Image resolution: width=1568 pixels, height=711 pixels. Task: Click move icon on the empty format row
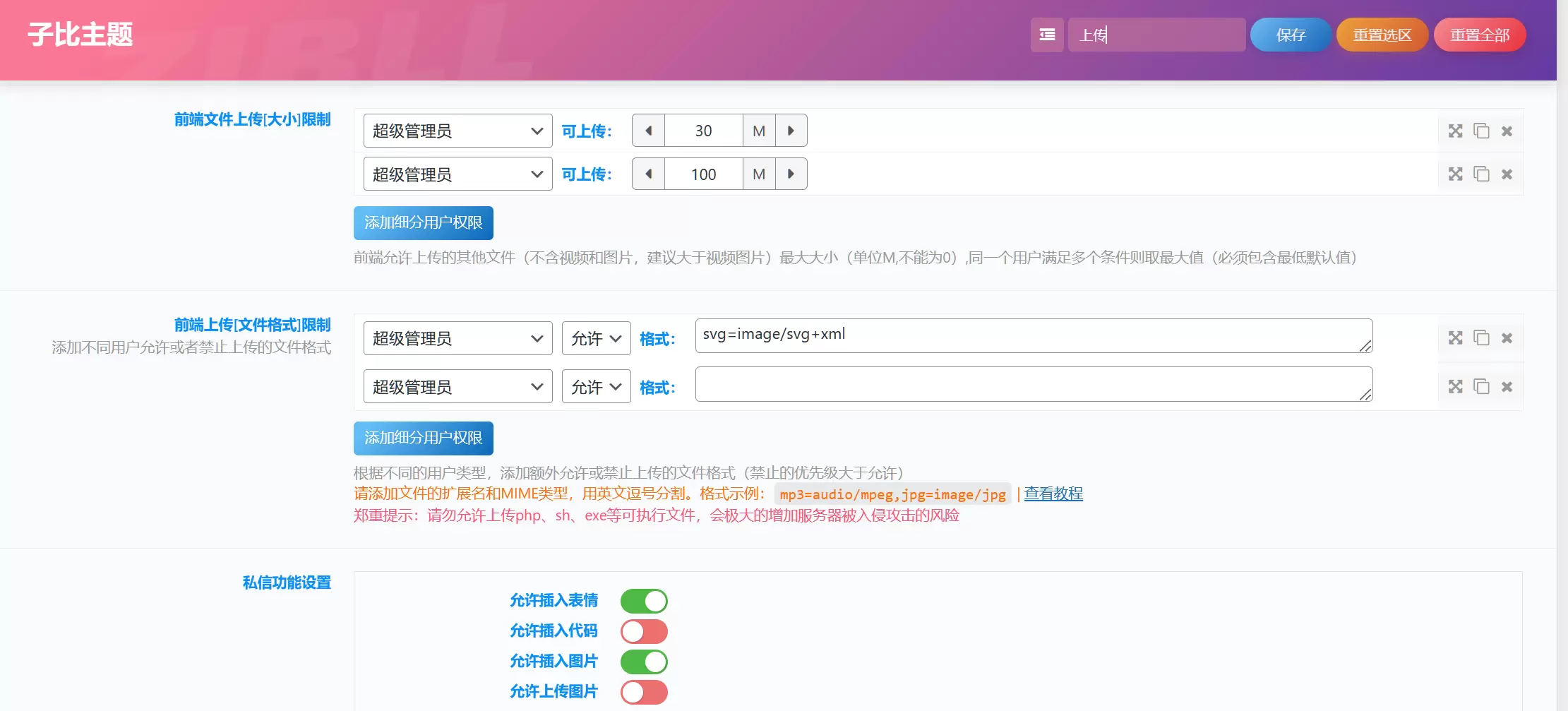tap(1455, 386)
